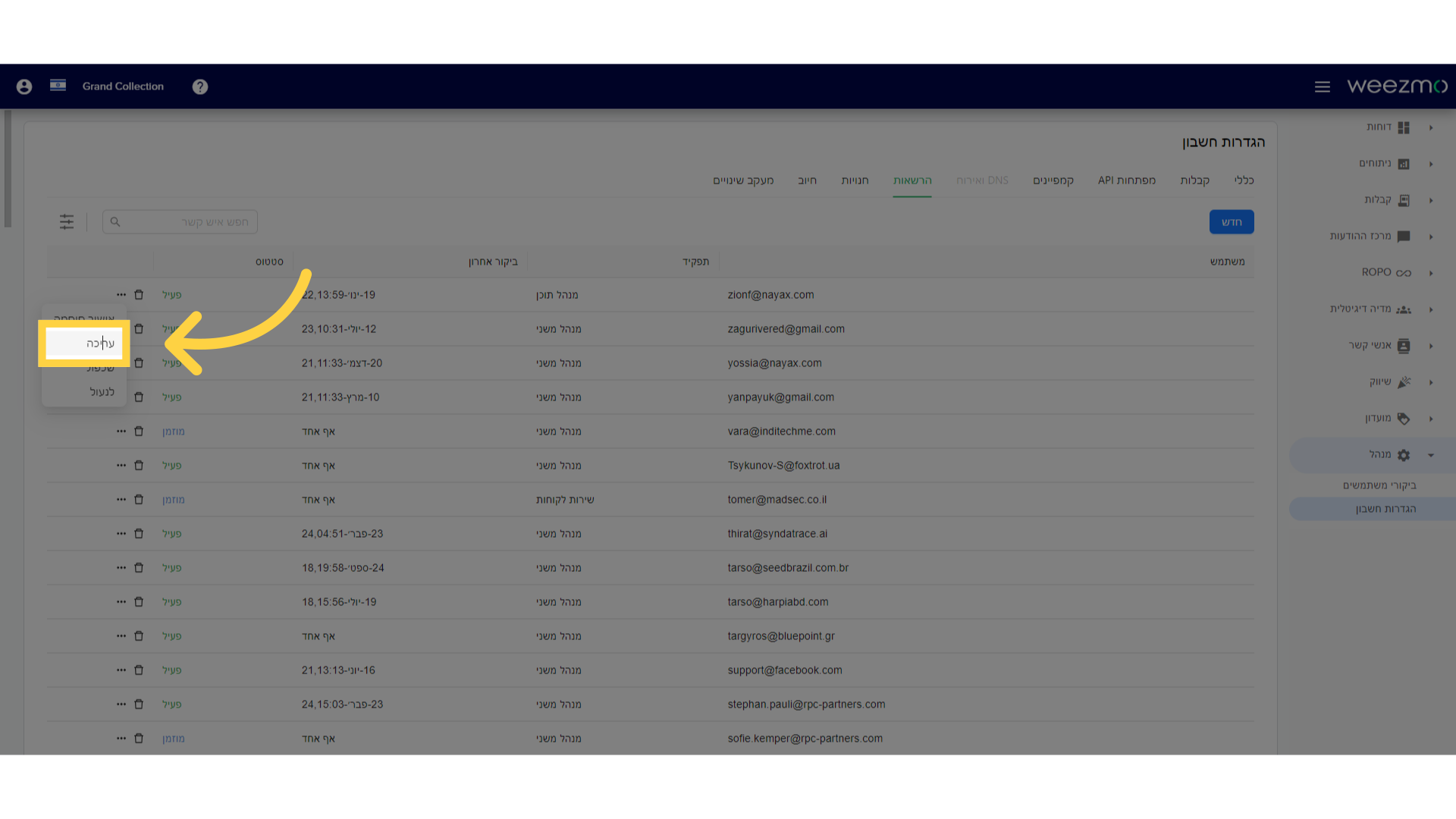Click the trash icon for tomer@madsec.co.il
Viewport: 1456px width, 819px height.
pos(139,499)
